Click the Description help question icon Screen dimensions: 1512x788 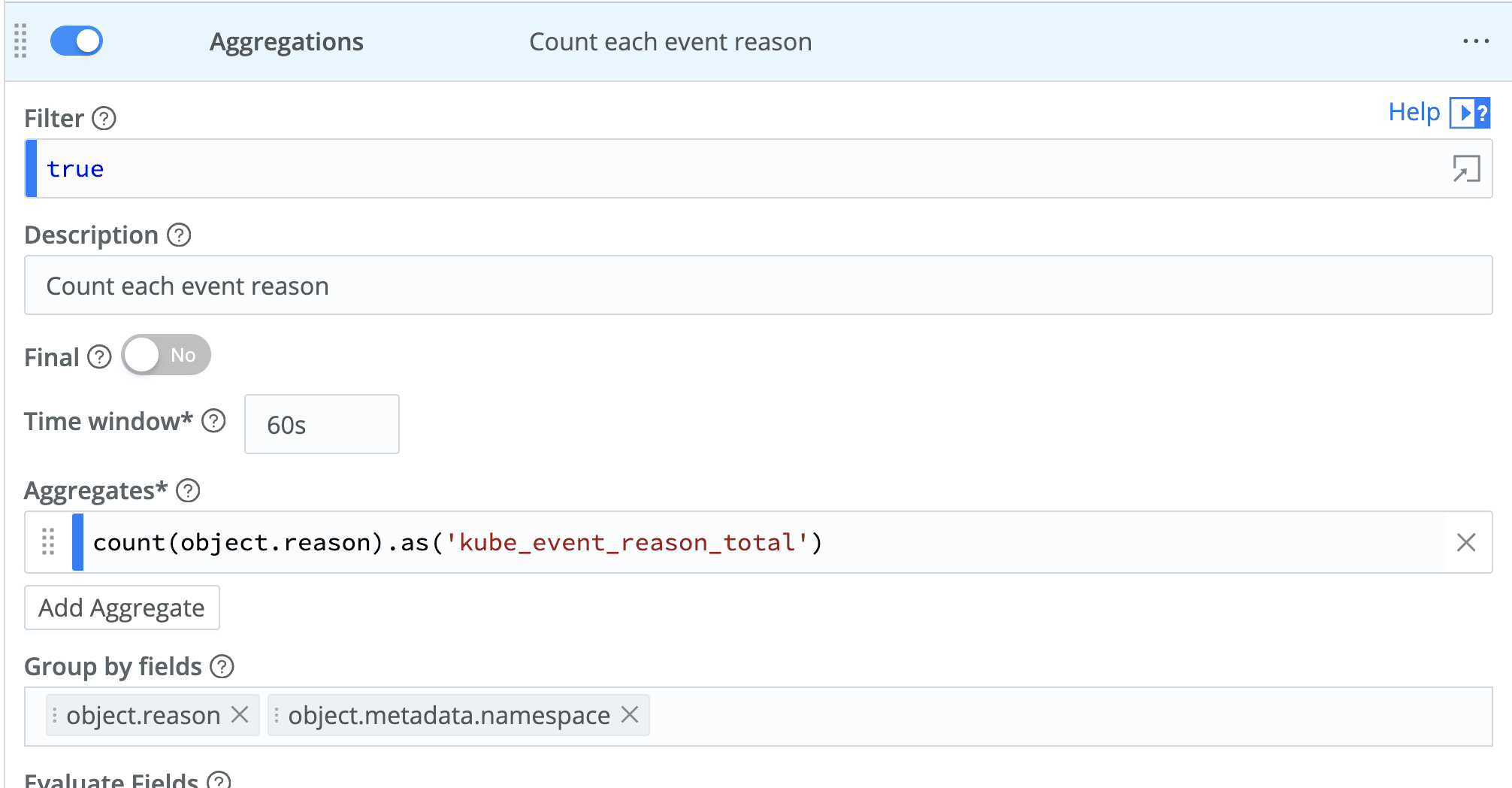(x=179, y=235)
